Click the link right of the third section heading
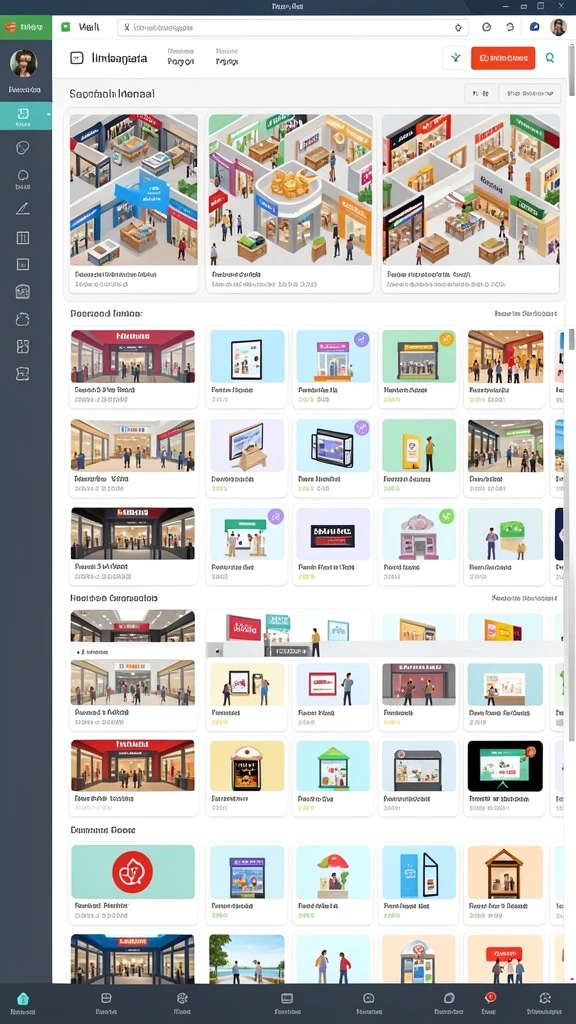The width and height of the screenshot is (576, 1024). (x=524, y=598)
